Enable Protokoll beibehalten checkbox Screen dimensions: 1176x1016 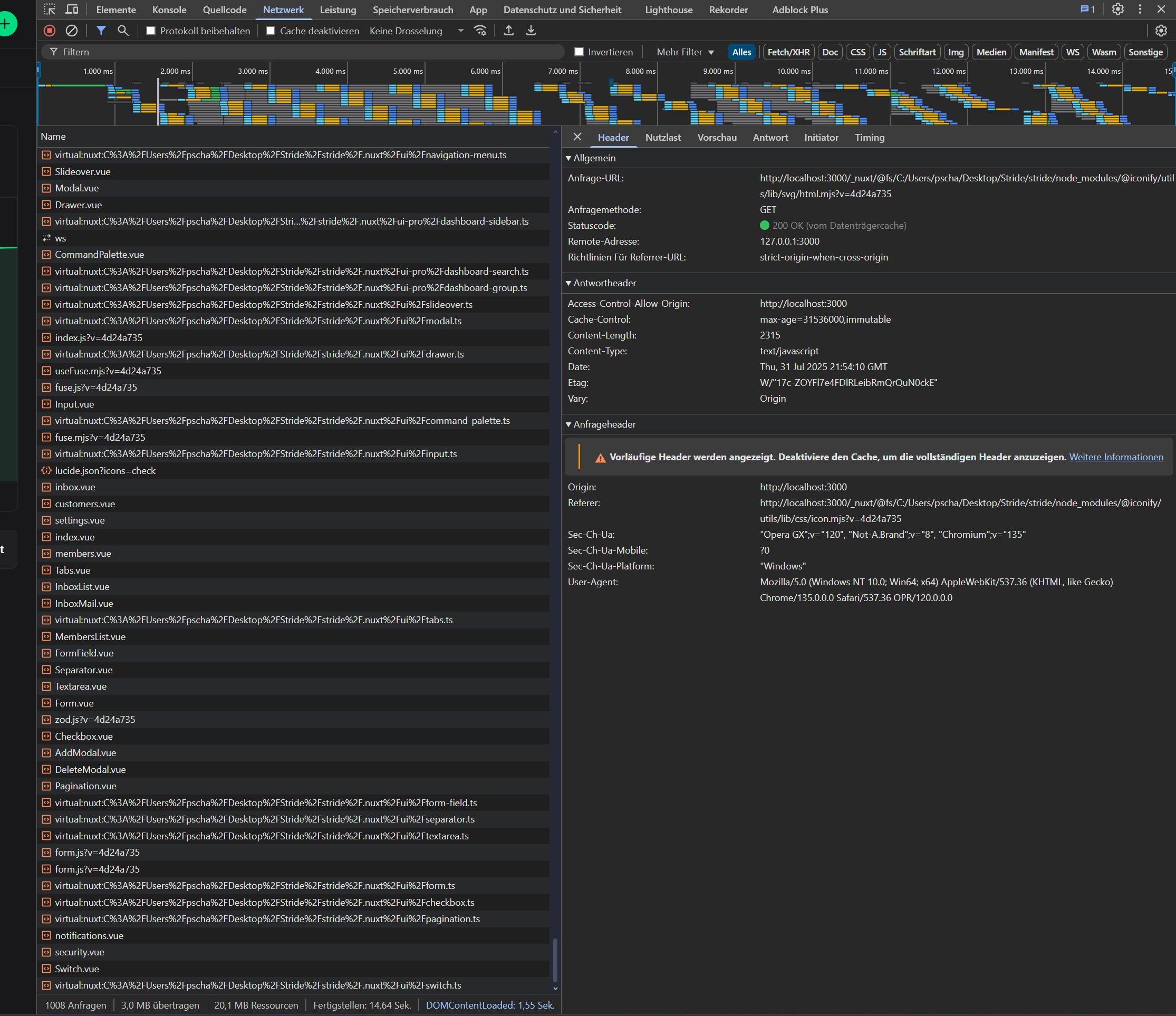151,31
